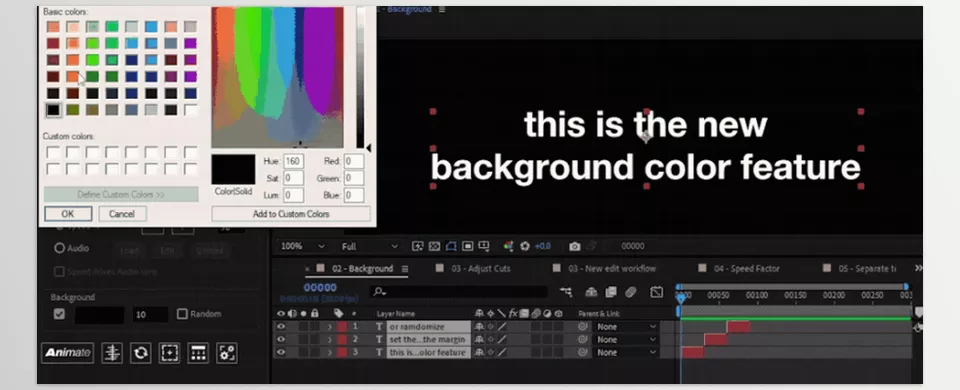Show hidden timeline tabs with double chevron
The width and height of the screenshot is (960, 390).
click(918, 269)
